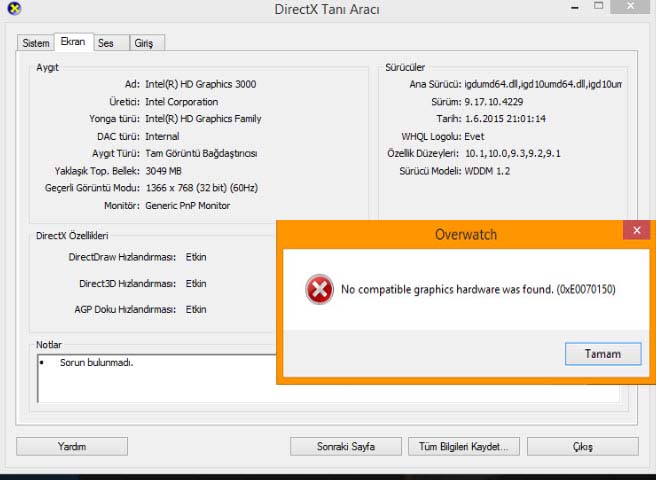Open help with the Yardım button
Screen dimensions: 656x480
click(72, 447)
